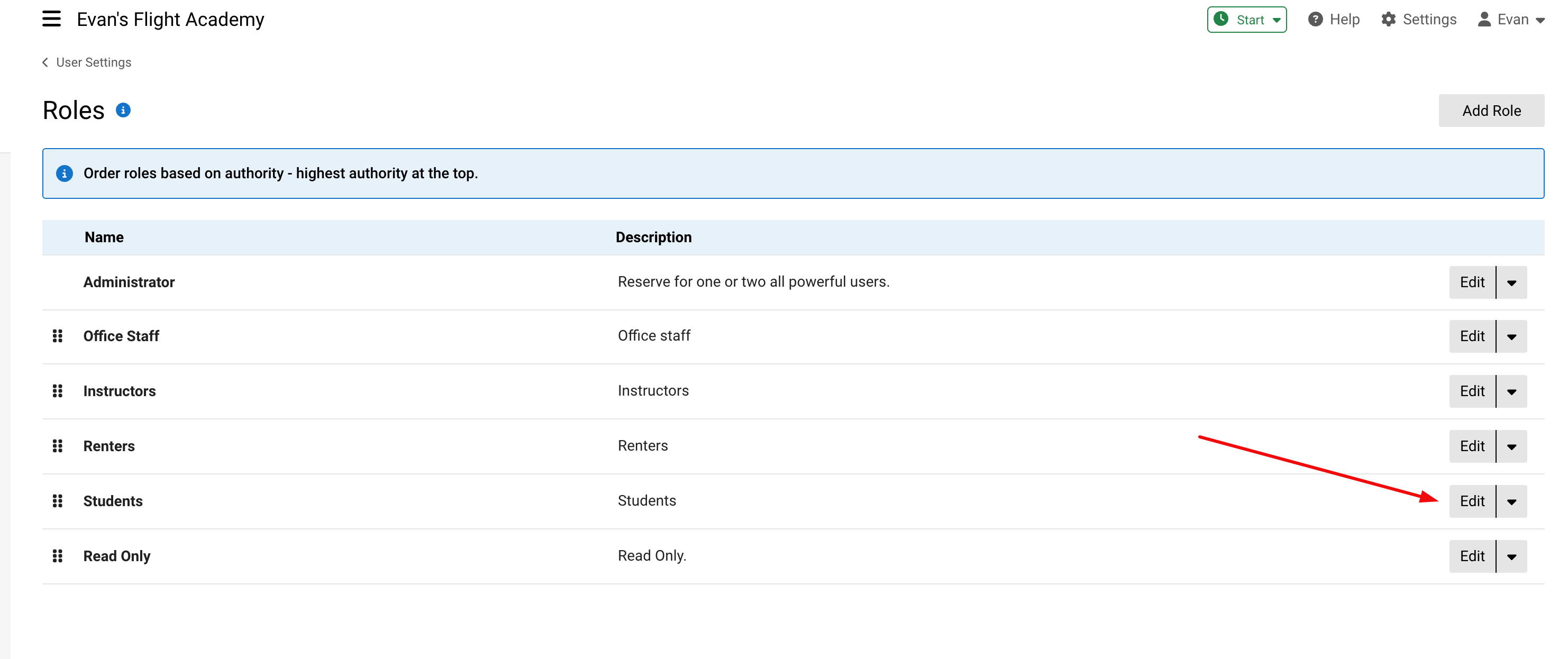Viewport: 1568px width, 659px height.
Task: Edit the Renters role
Action: pyautogui.click(x=1472, y=446)
